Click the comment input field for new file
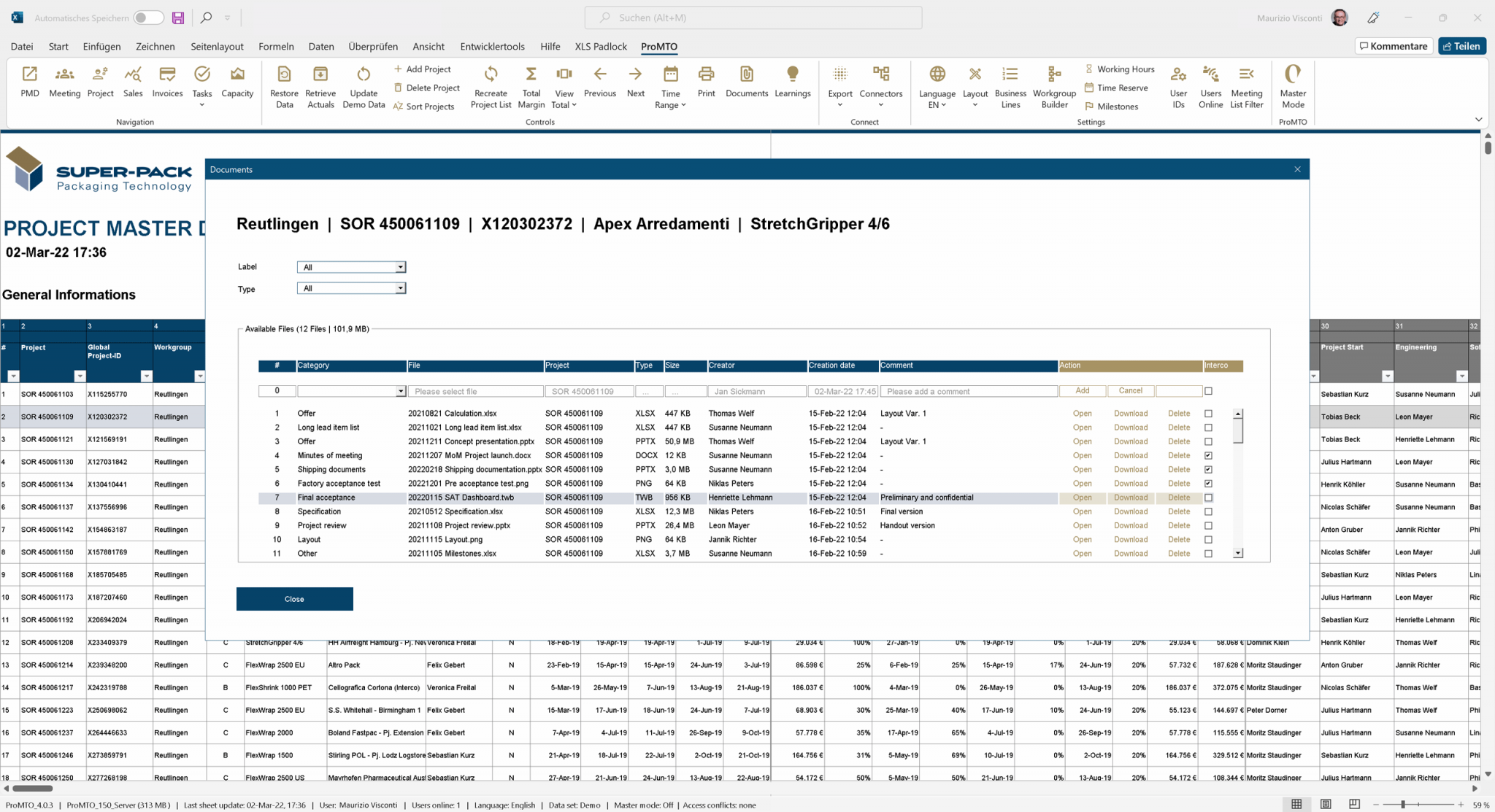This screenshot has height=812, width=1495. (967, 391)
